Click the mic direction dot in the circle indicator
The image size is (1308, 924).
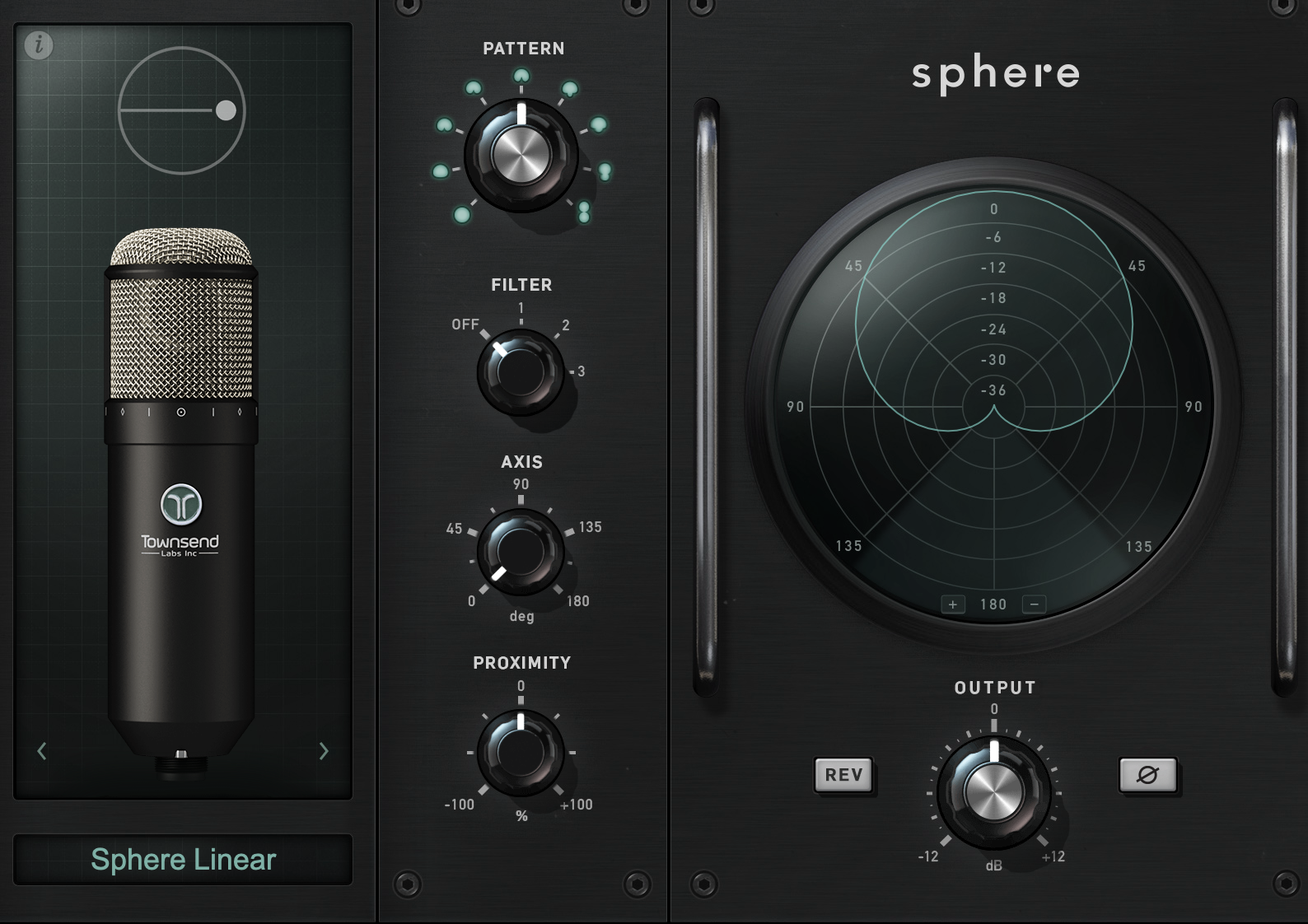226,110
